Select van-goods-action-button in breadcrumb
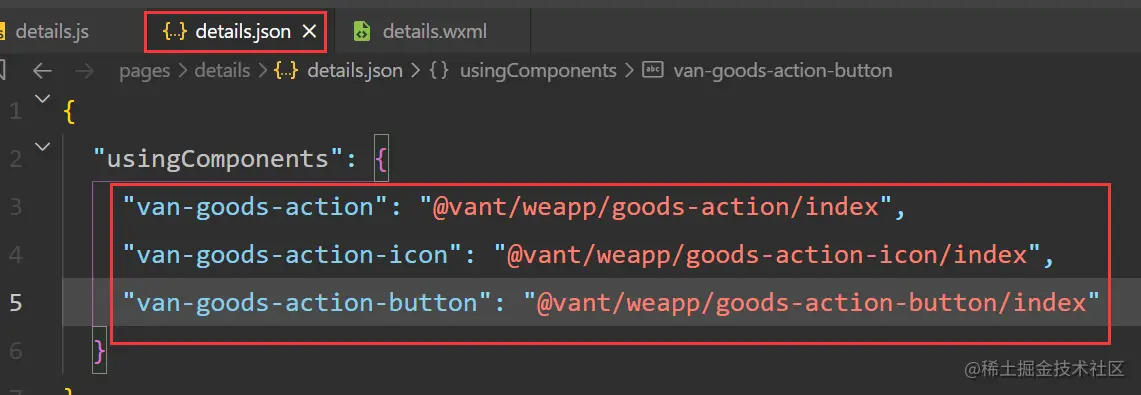The width and height of the screenshot is (1141, 395). coord(783,71)
